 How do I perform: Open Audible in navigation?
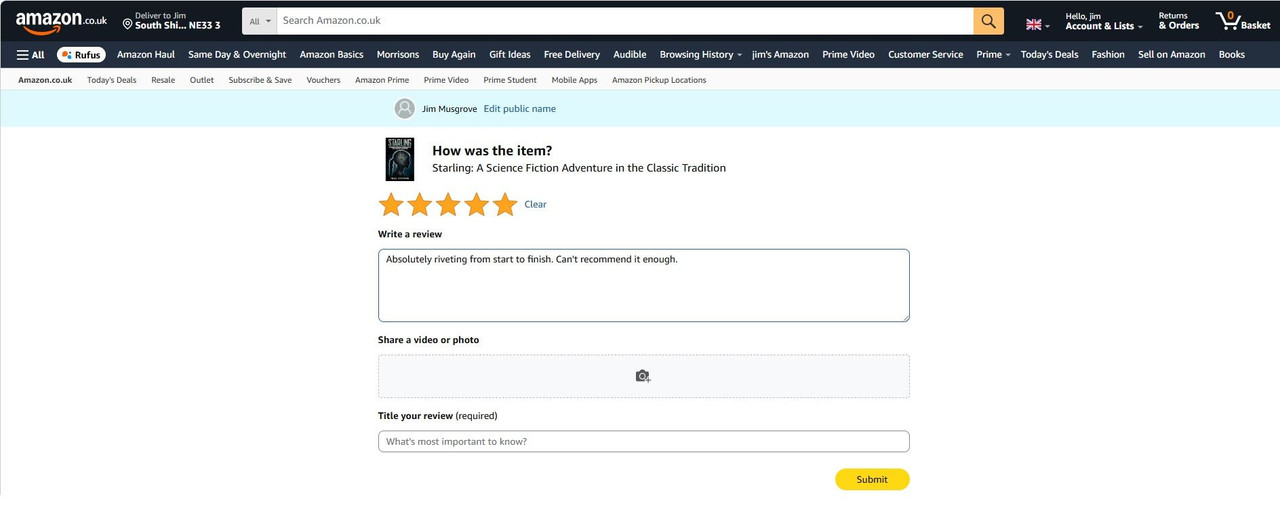630,55
